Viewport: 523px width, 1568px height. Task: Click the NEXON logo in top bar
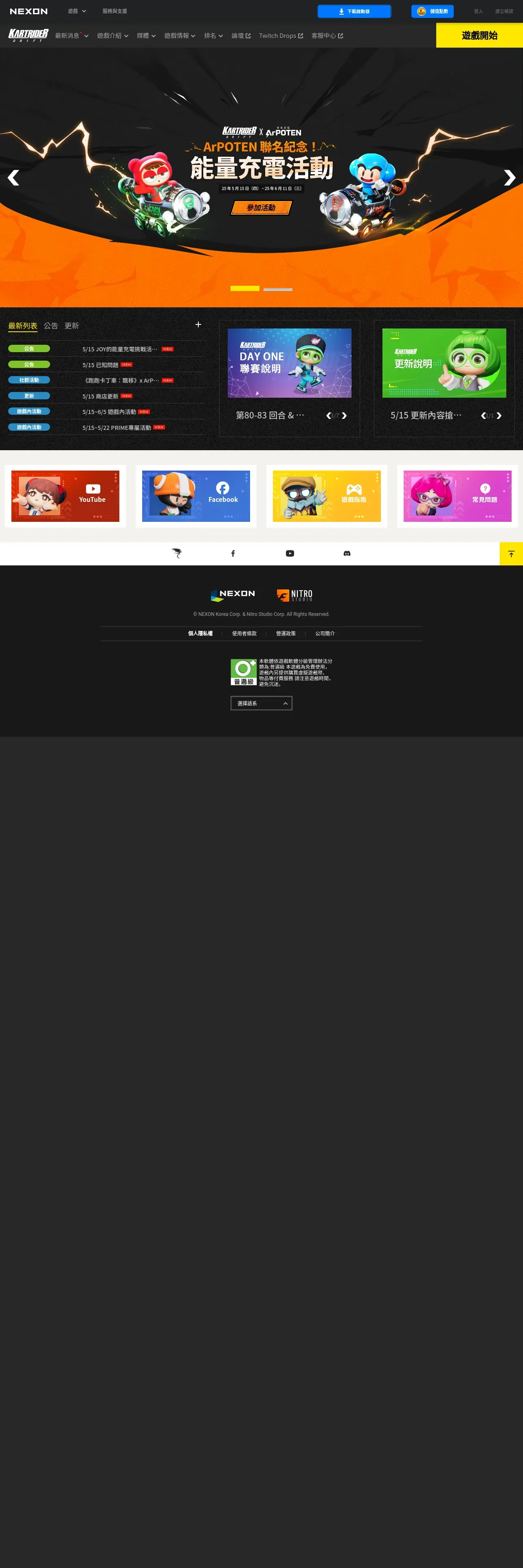tap(29, 11)
